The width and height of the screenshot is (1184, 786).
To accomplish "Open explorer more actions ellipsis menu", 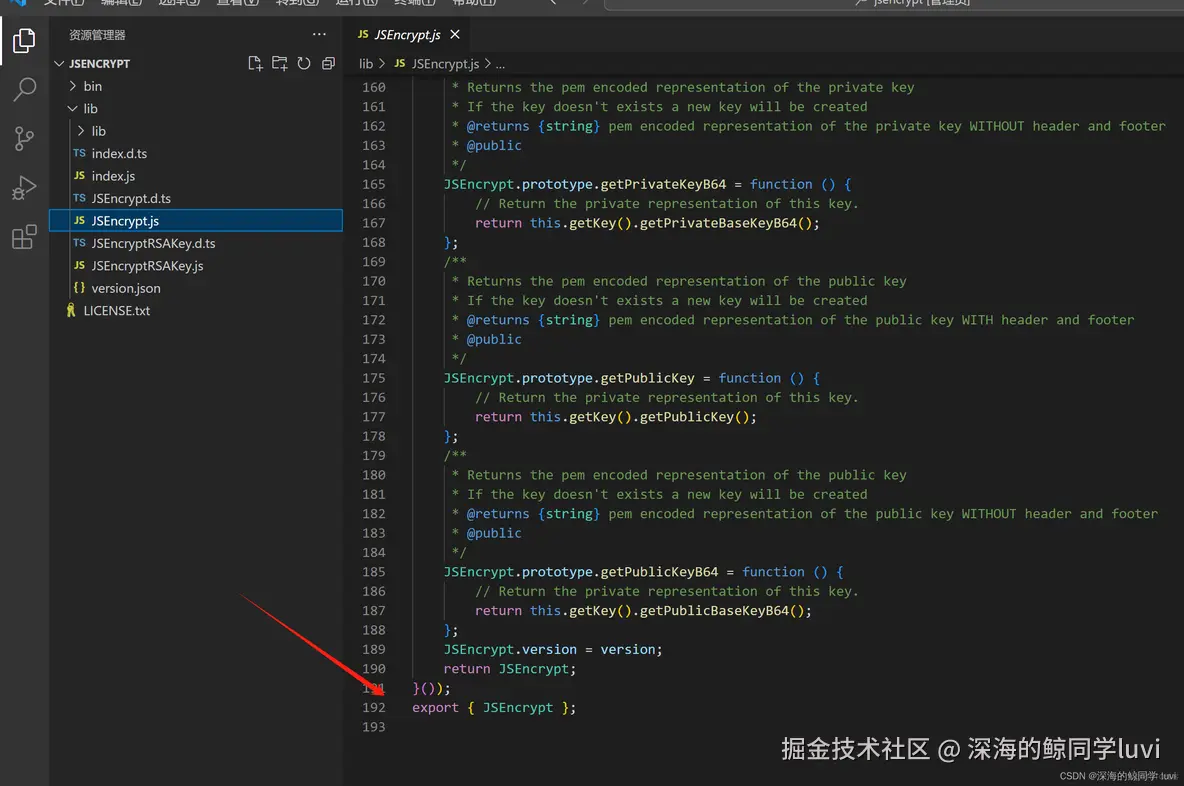I will click(x=319, y=34).
